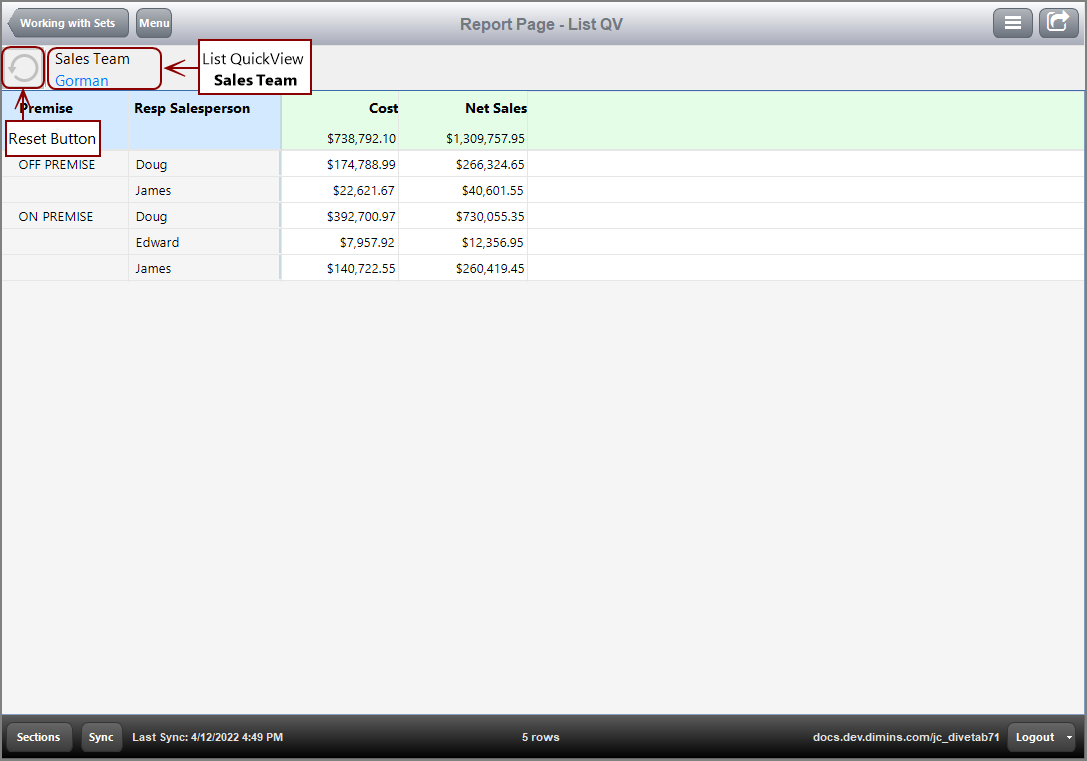Sort by the Cost column header
1087x761 pixels.
click(383, 108)
